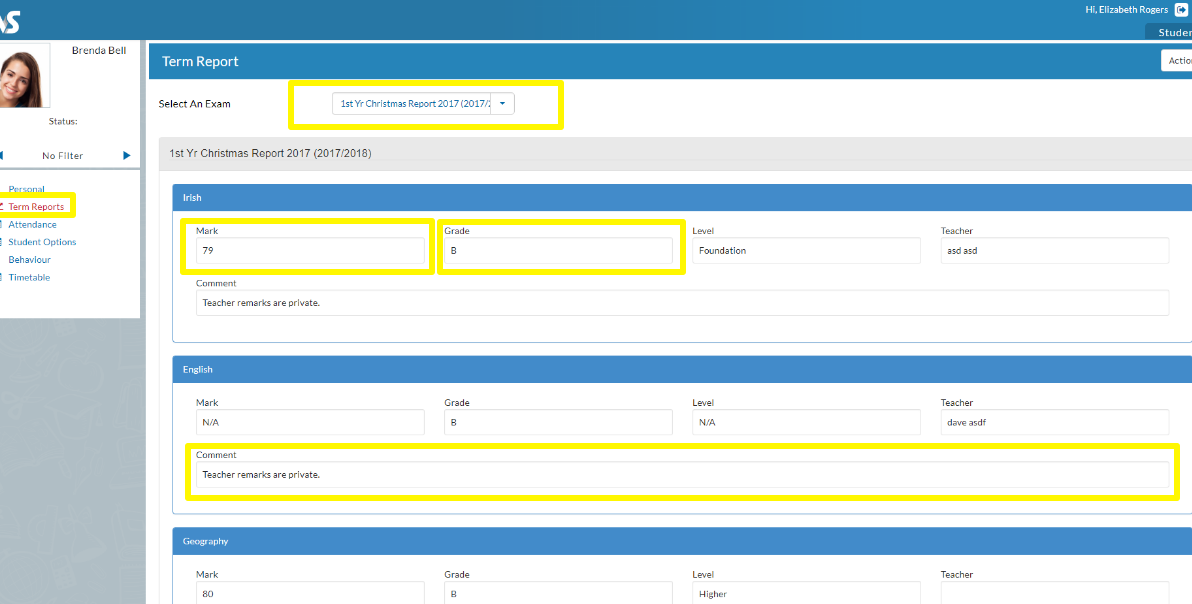Click the Irish Level field showing Foundation
The width and height of the screenshot is (1192, 604).
806,251
